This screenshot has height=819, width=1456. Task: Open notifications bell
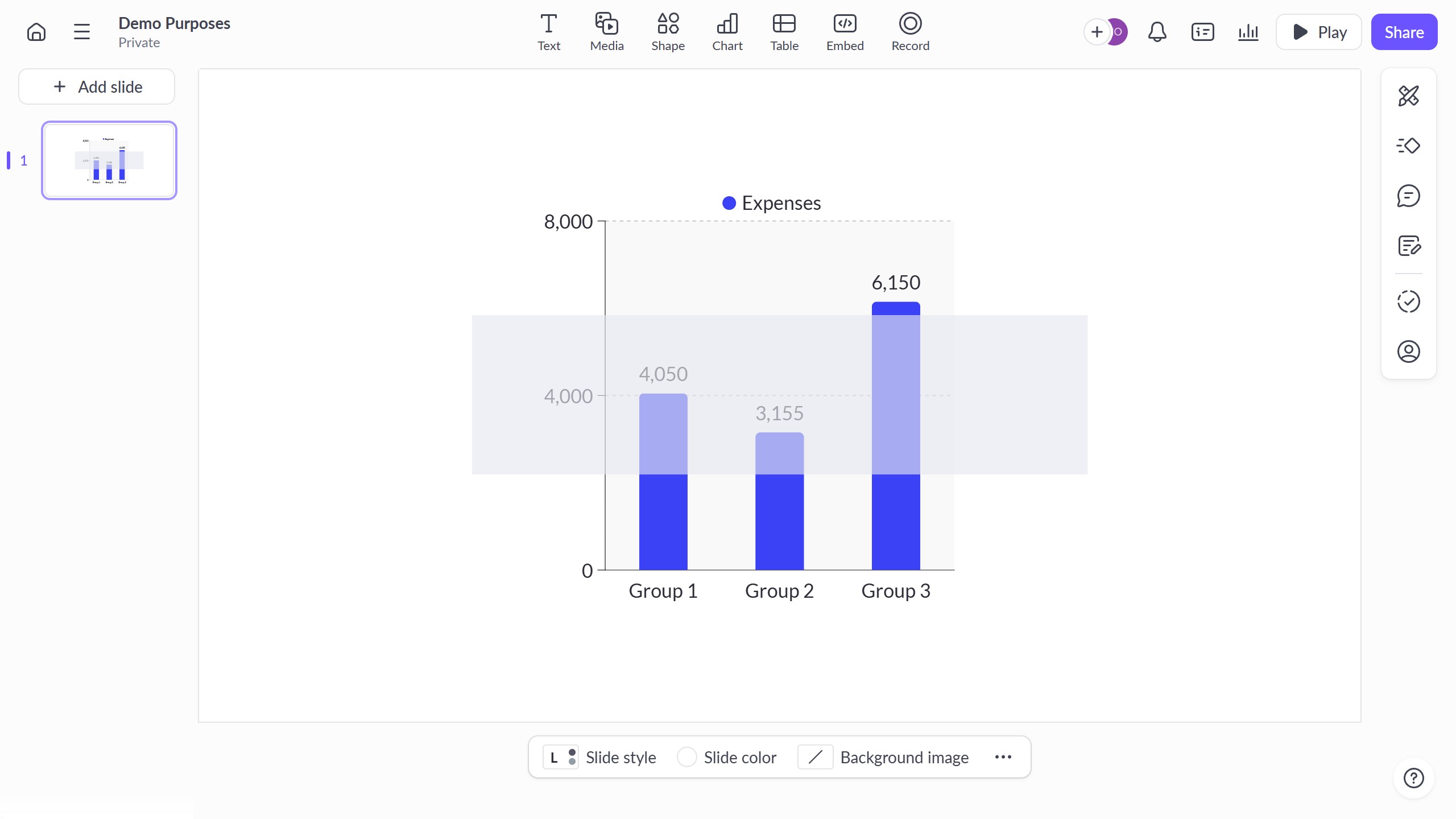pyautogui.click(x=1157, y=32)
